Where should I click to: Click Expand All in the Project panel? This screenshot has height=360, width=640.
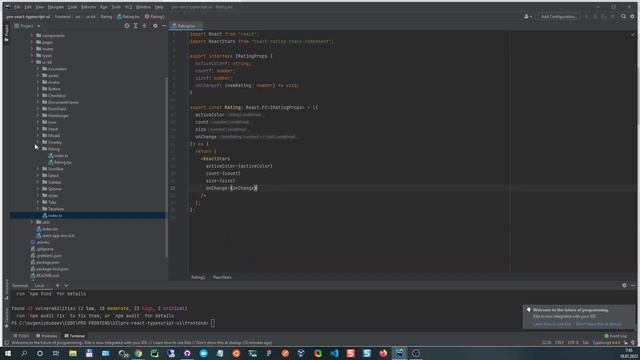(x=136, y=26)
